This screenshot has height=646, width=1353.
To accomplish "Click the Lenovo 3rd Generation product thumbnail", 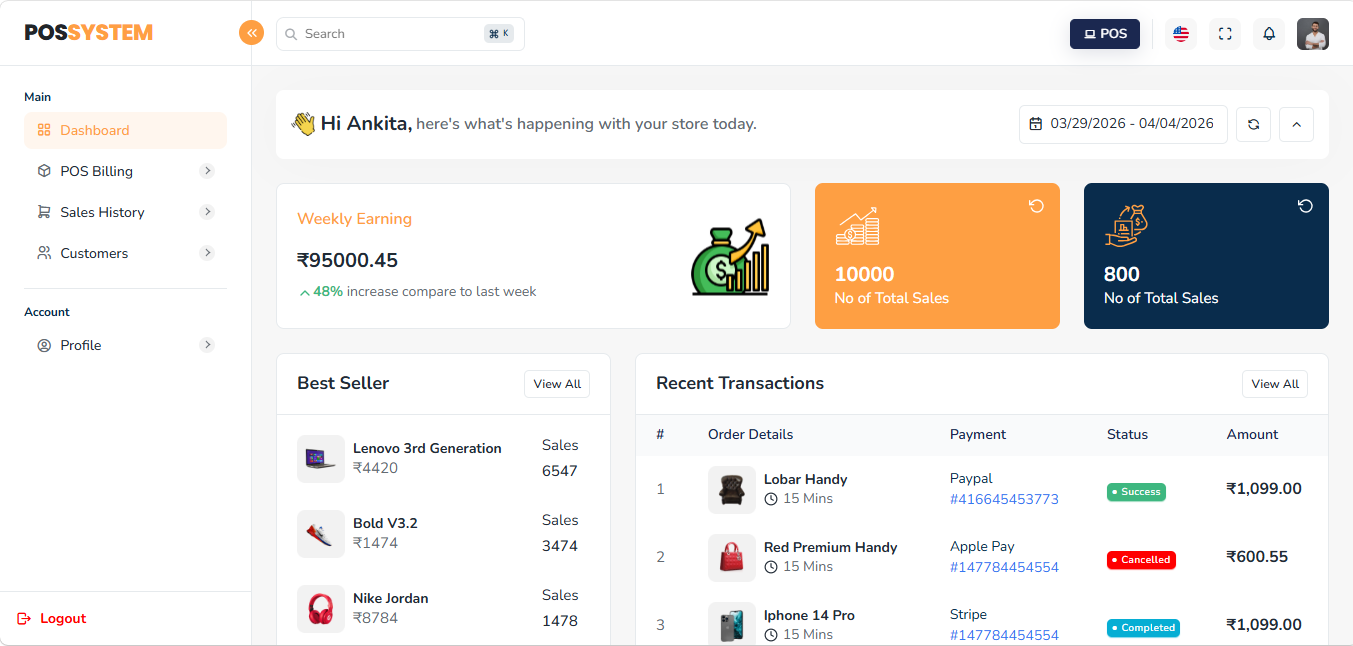I will (x=321, y=459).
